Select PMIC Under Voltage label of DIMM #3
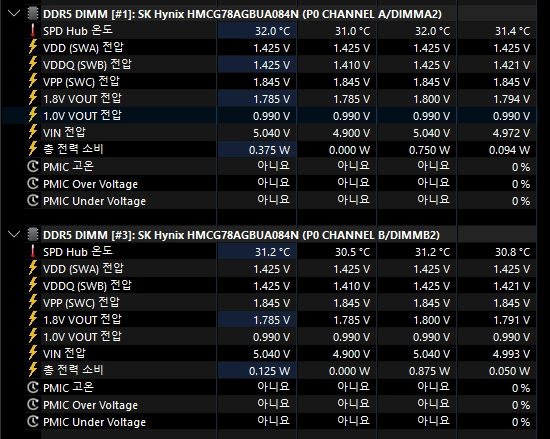550x439 pixels. pyautogui.click(x=94, y=422)
